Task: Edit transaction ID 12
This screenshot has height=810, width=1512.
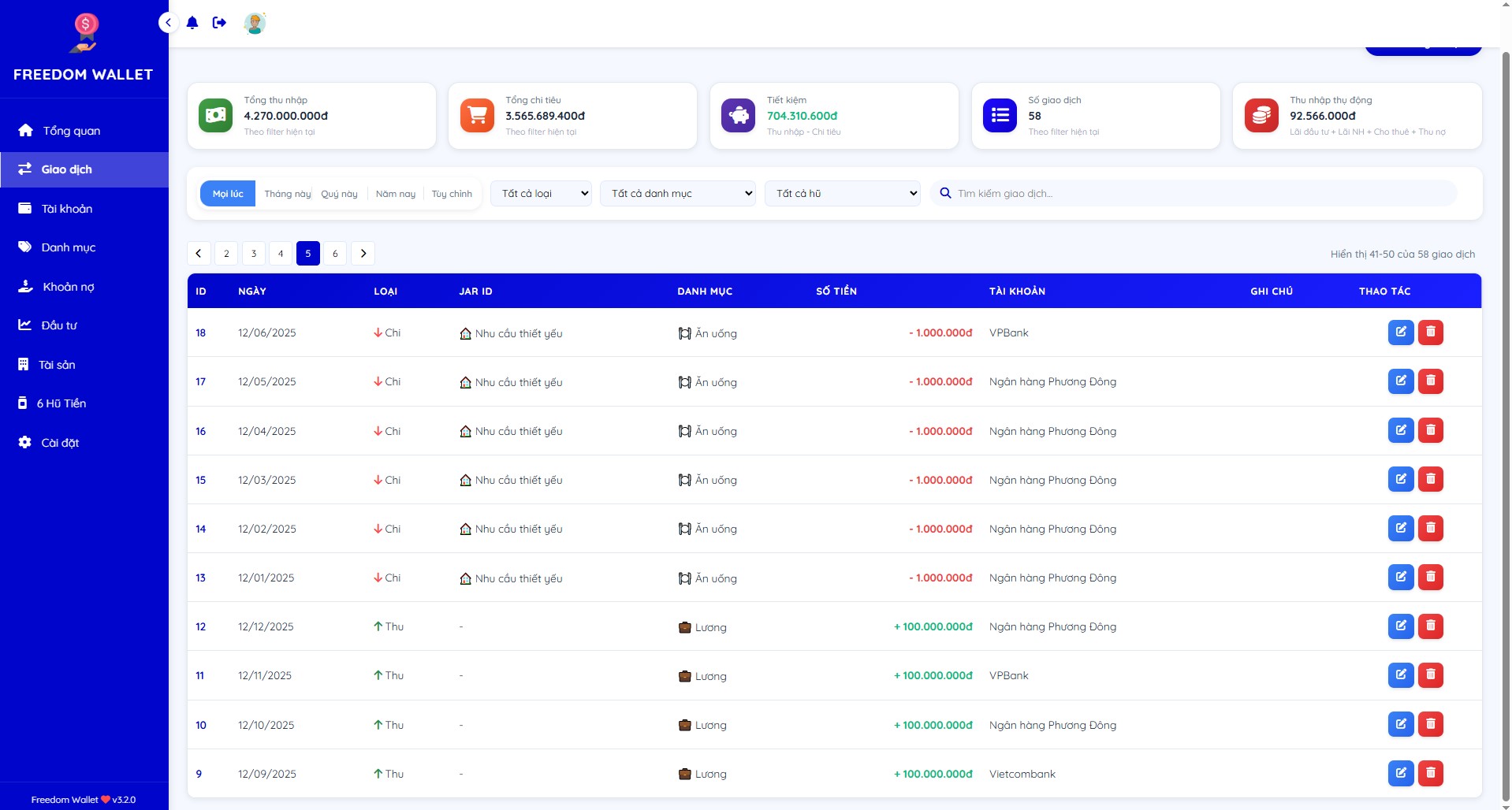Action: pos(1400,626)
